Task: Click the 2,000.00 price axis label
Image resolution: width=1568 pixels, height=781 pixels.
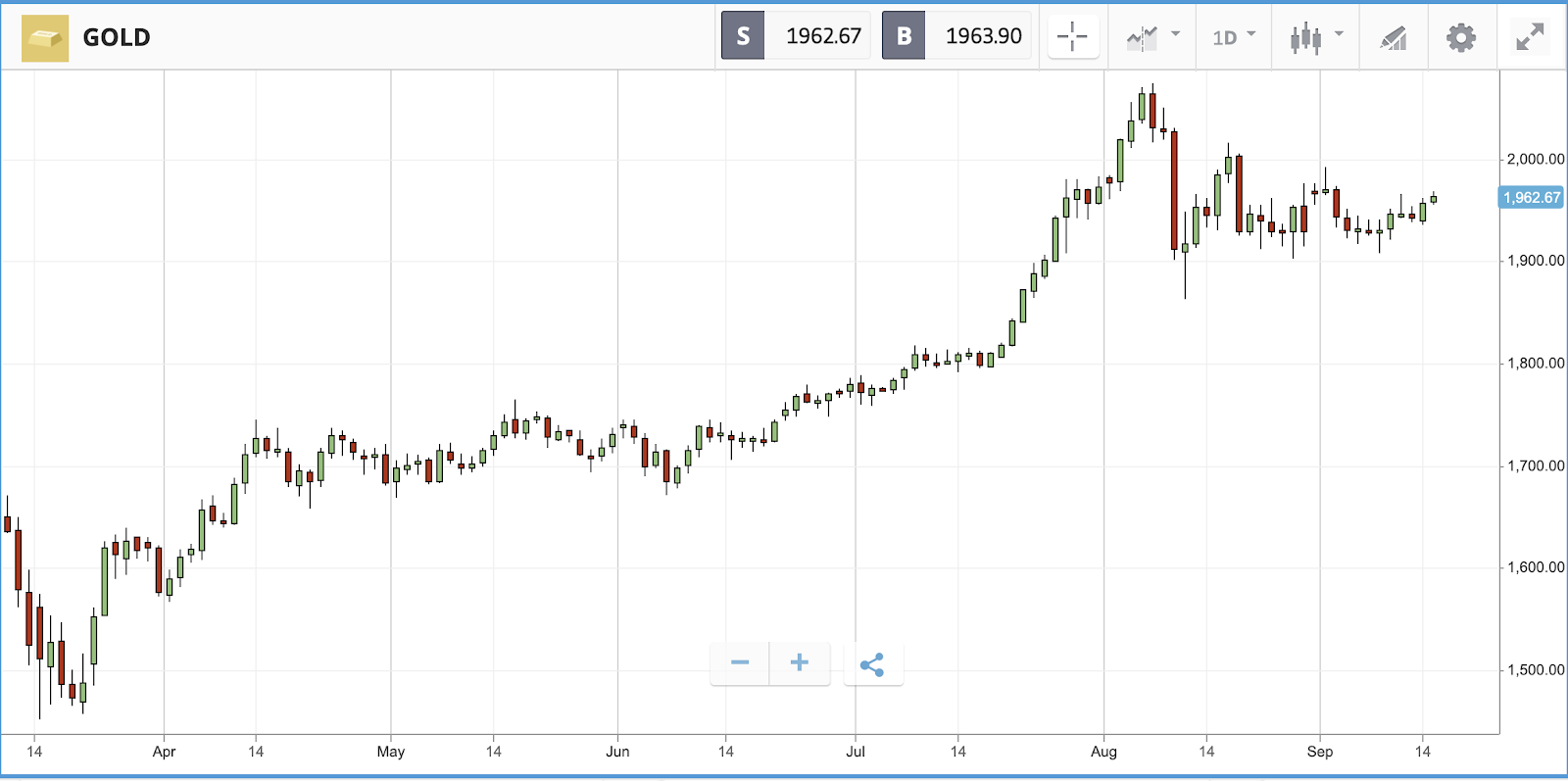Action: 1536,159
